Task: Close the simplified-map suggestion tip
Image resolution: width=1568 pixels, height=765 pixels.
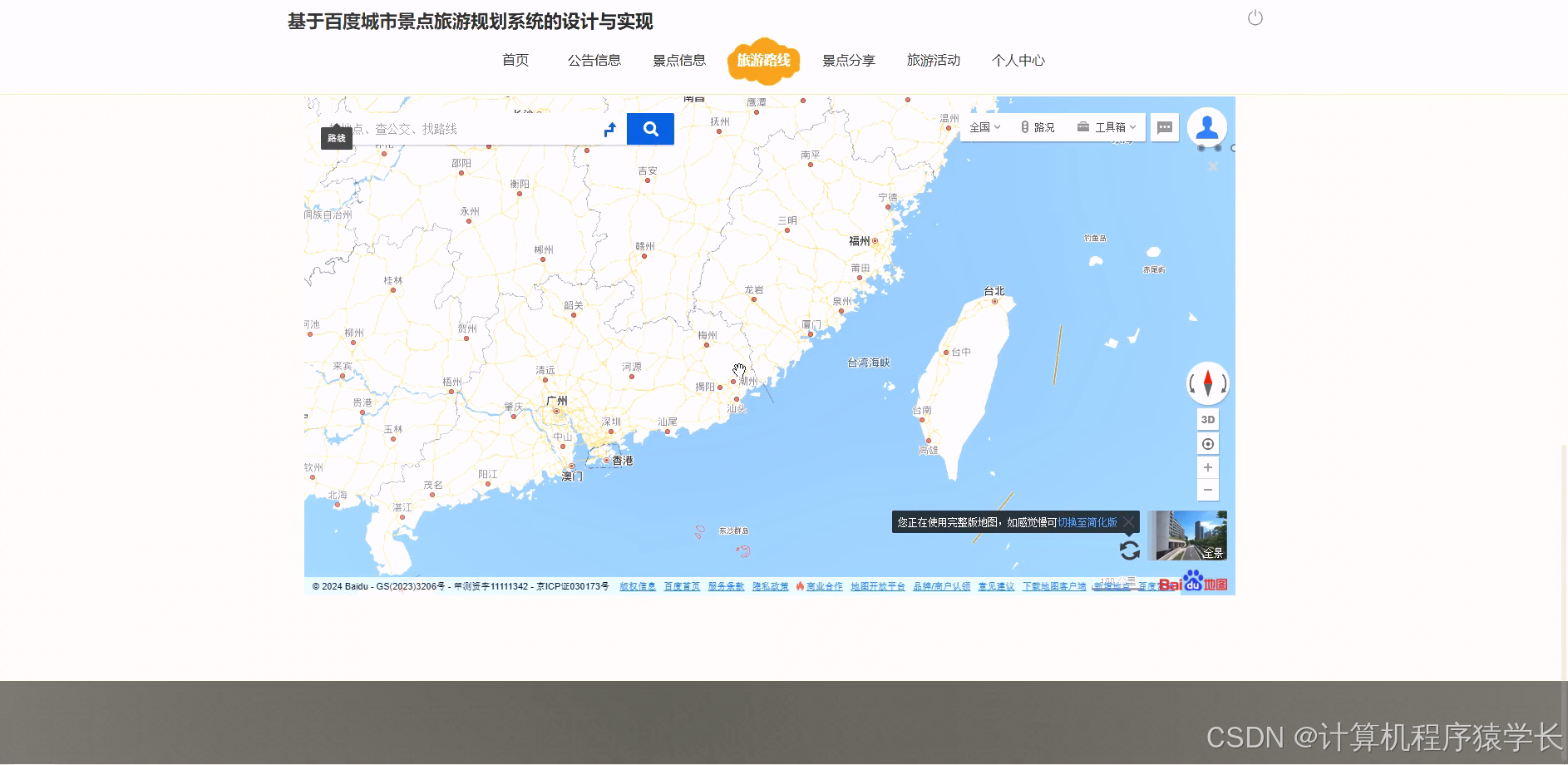Action: pyautogui.click(x=1128, y=521)
